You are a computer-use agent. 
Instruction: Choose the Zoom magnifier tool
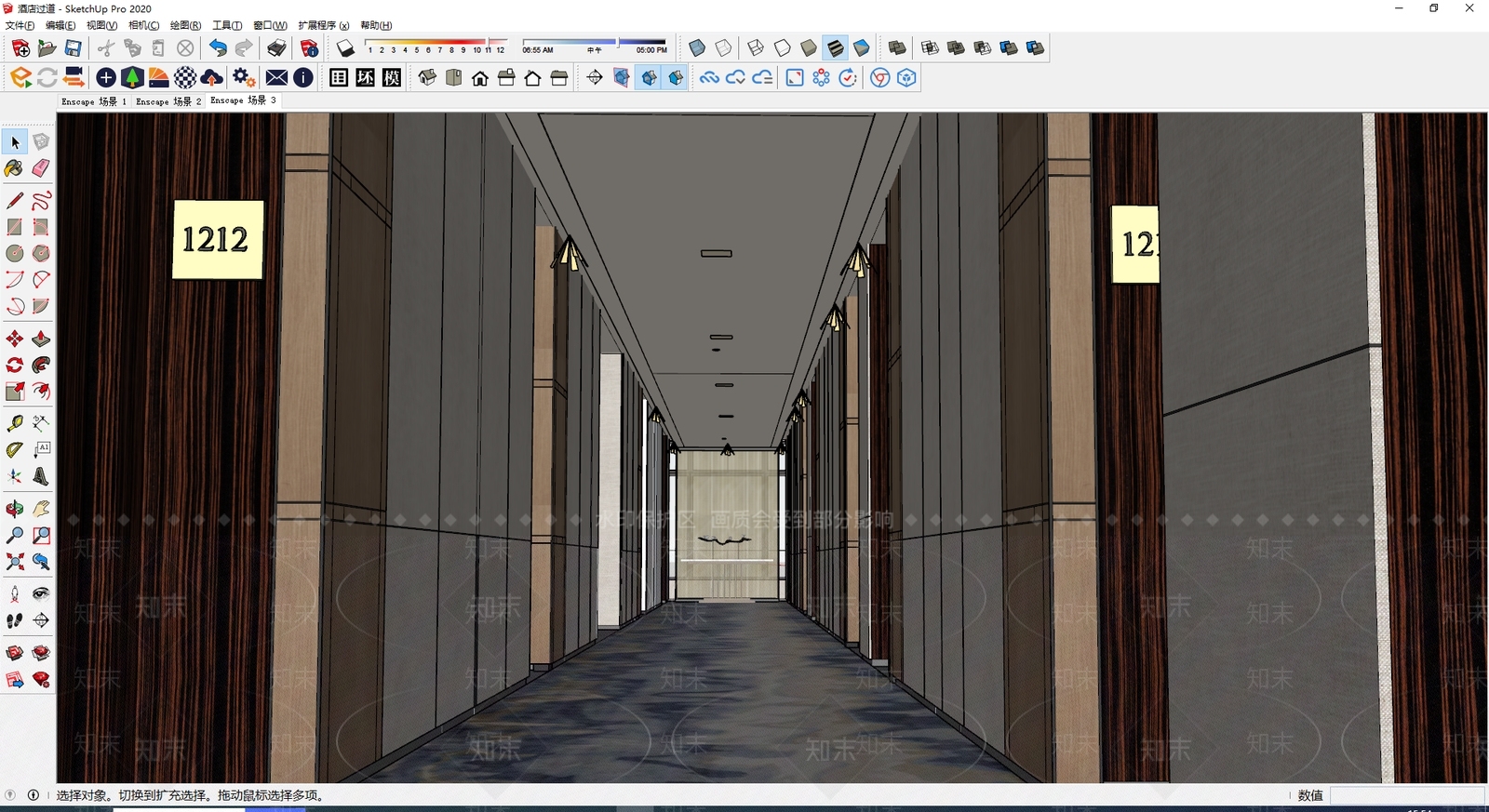(15, 535)
